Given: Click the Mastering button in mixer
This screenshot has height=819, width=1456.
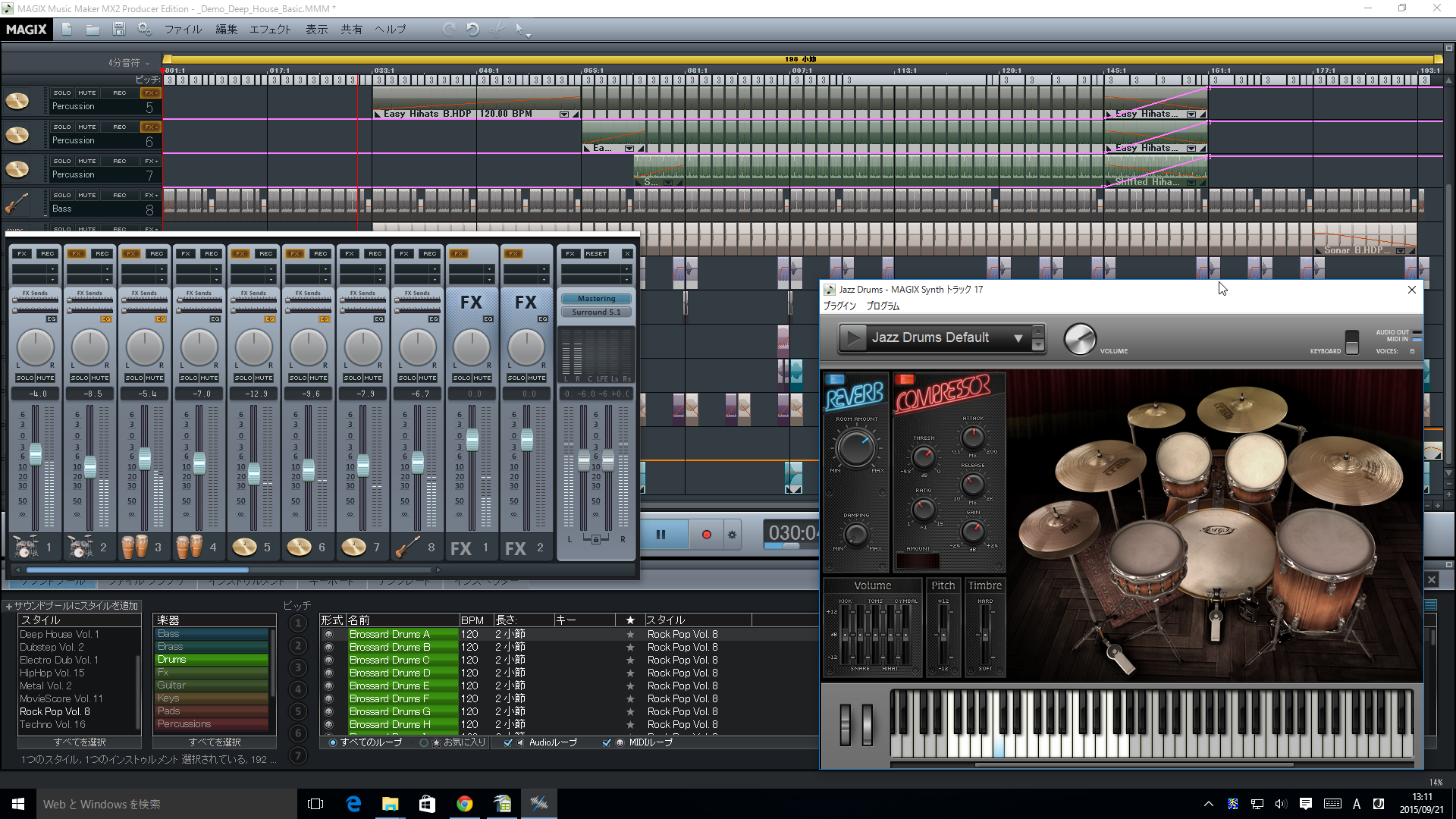Looking at the screenshot, I should pyautogui.click(x=596, y=299).
